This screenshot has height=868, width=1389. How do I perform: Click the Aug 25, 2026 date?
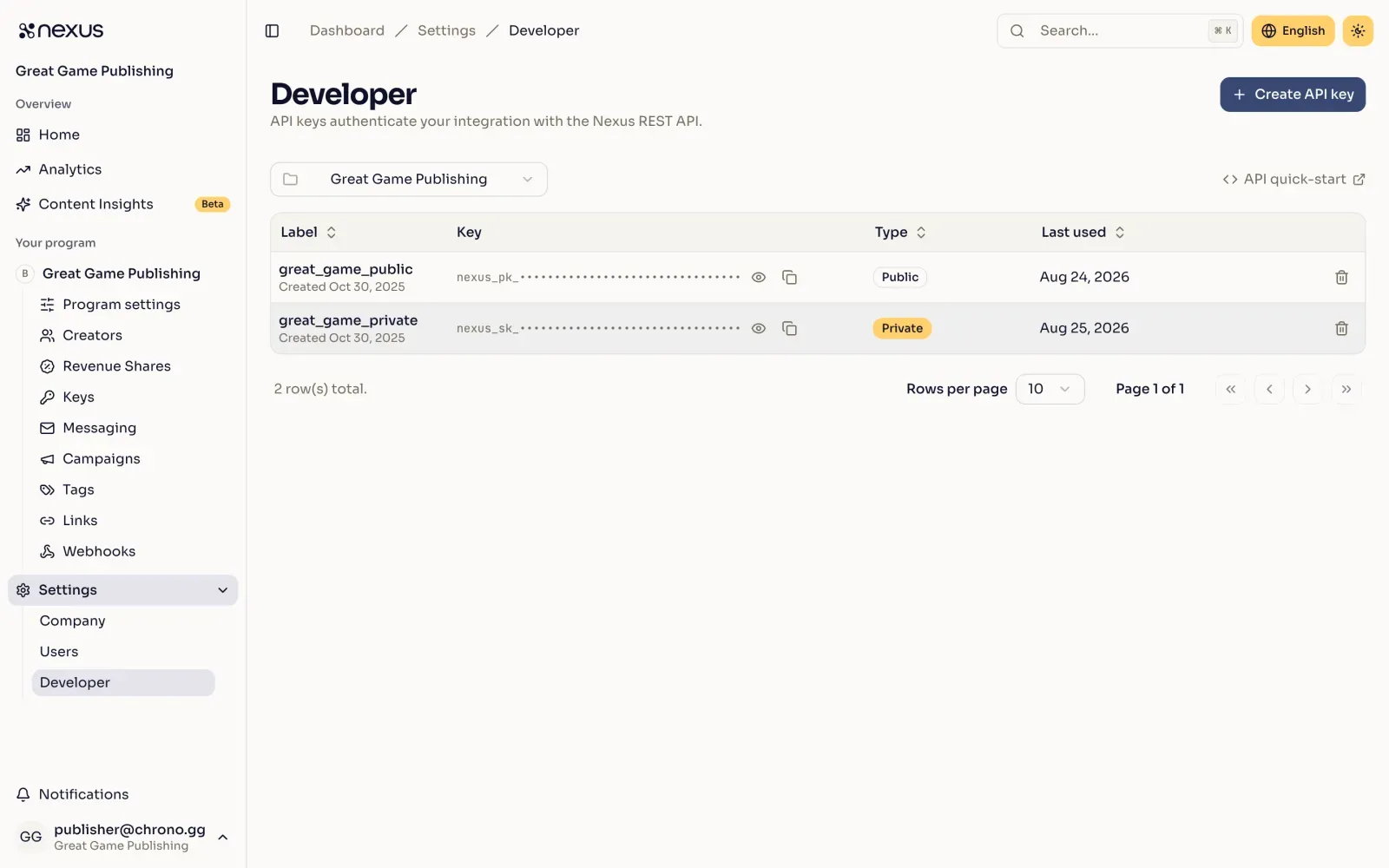coord(1084,328)
